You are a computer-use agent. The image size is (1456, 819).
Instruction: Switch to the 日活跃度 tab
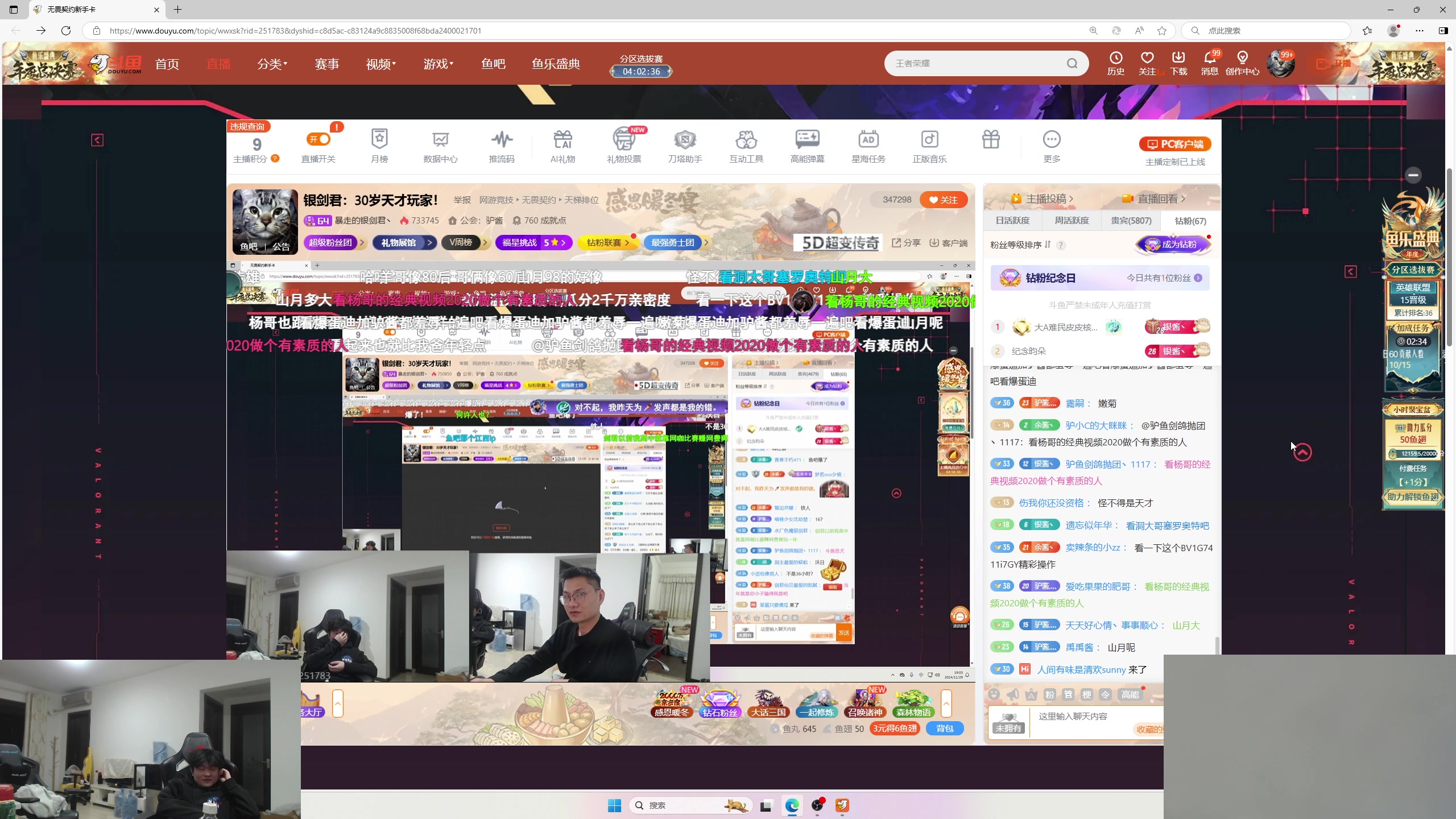1012,221
